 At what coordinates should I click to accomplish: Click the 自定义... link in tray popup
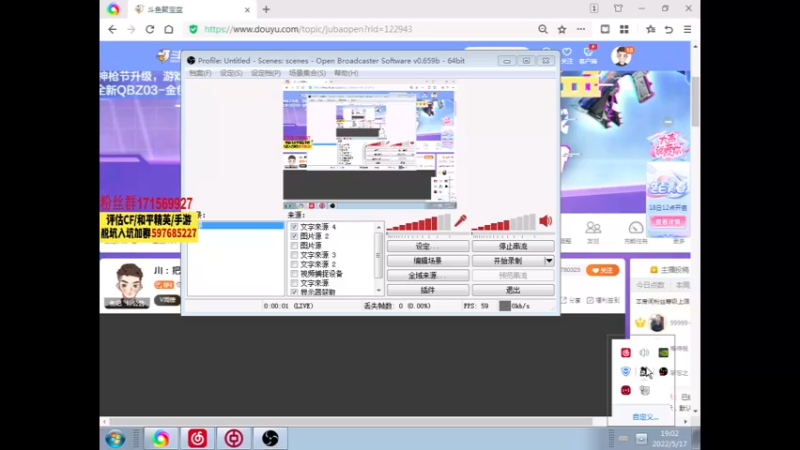[645, 417]
